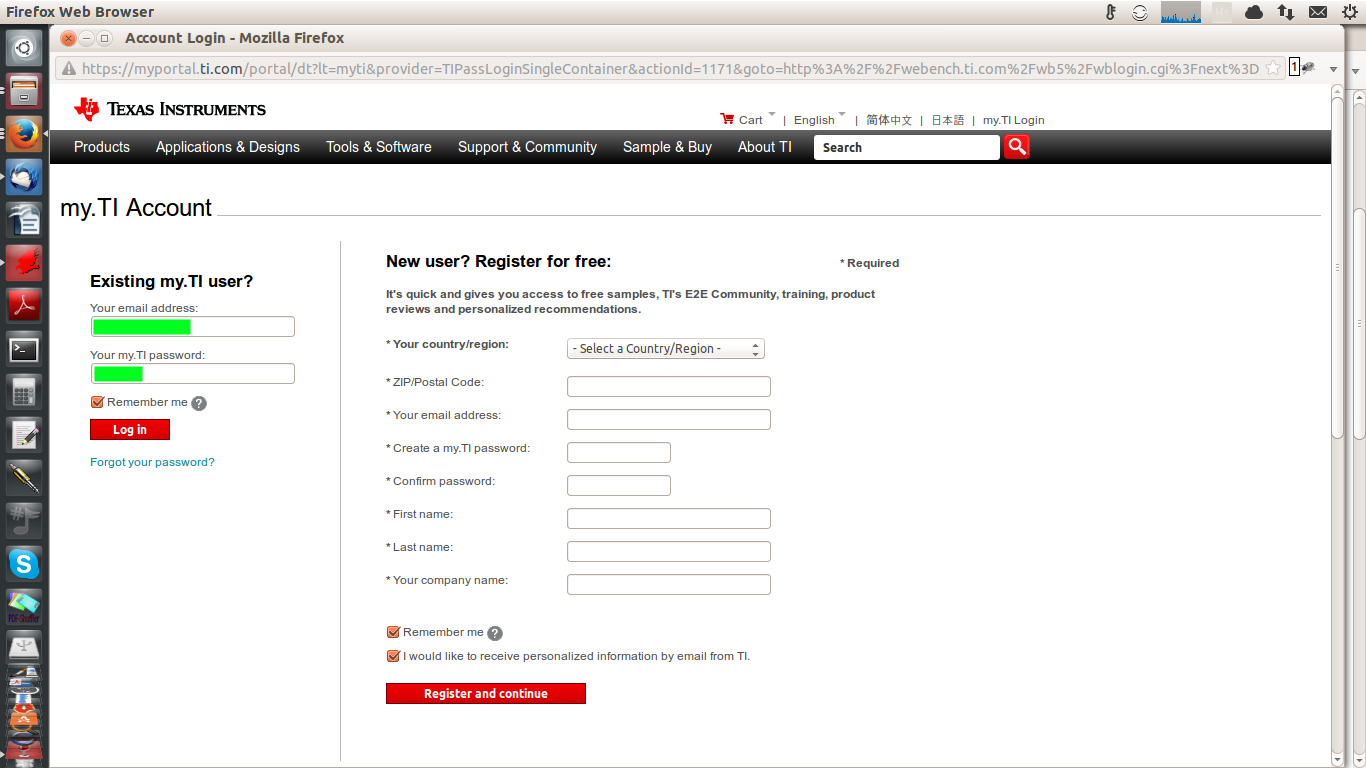This screenshot has height=768, width=1366.
Task: Open Applications & Designs menu
Action: [228, 147]
